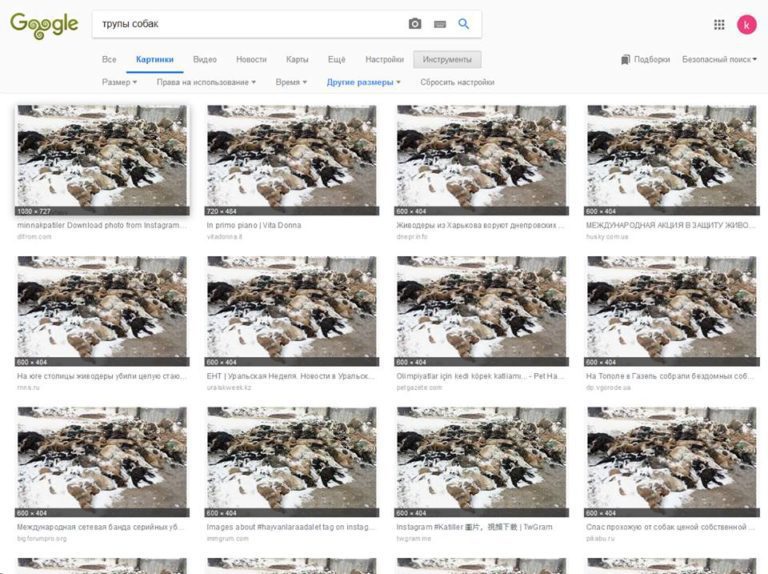The image size is (768, 574).
Task: Click "Instagram #Katiller" caption text
Action: [x=474, y=527]
